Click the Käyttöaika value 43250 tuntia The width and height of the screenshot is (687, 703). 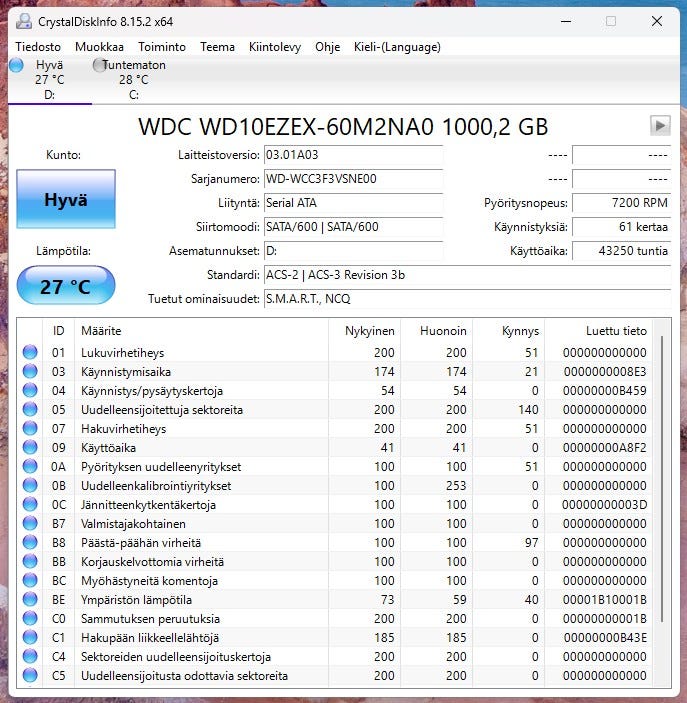pyautogui.click(x=622, y=251)
